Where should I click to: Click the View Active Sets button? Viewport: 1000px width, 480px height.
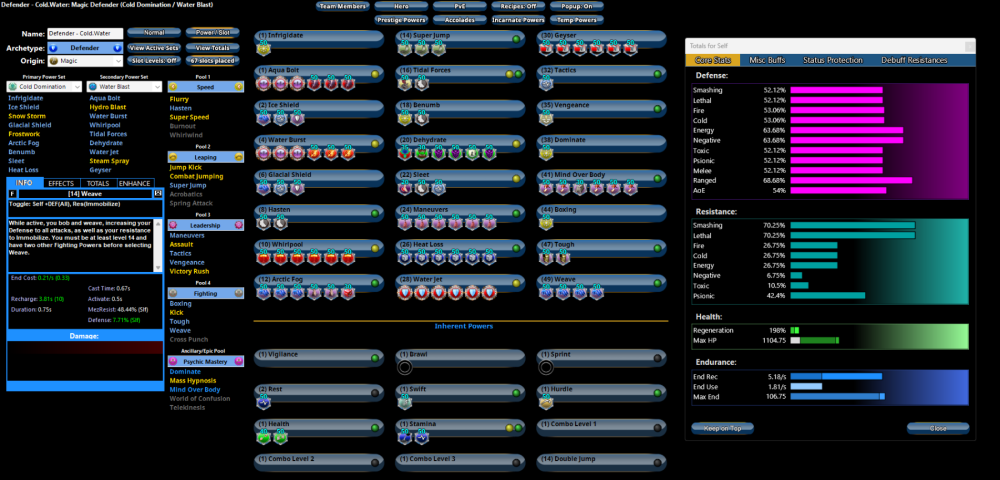point(153,47)
